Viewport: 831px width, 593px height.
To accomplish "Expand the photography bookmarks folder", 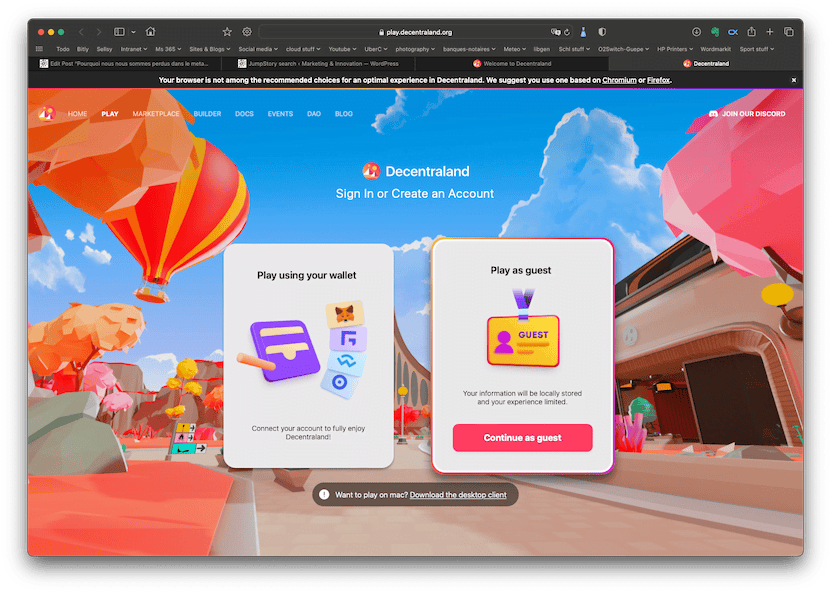I will point(415,49).
